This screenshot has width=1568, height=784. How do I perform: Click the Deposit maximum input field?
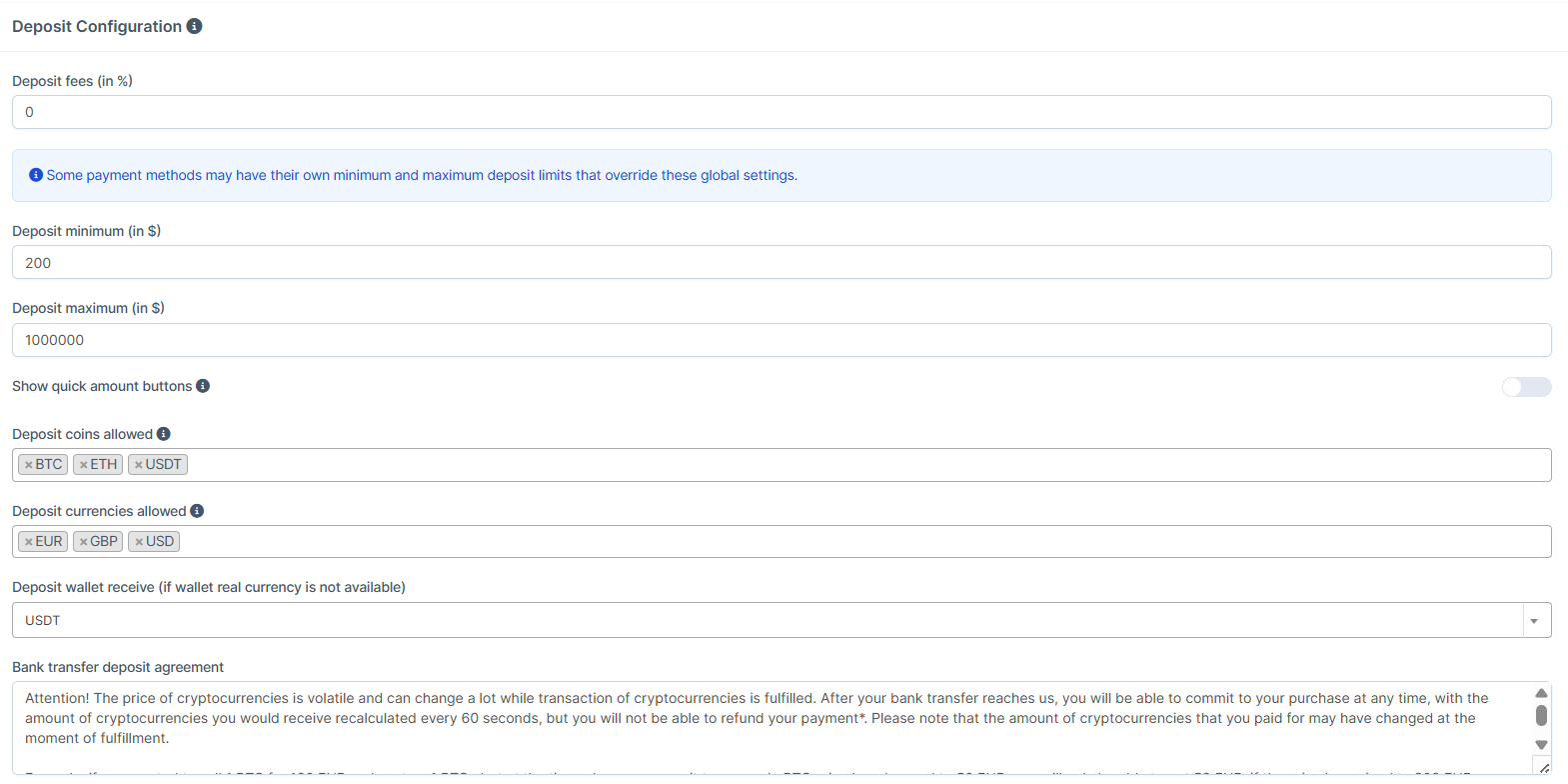pyautogui.click(x=780, y=340)
